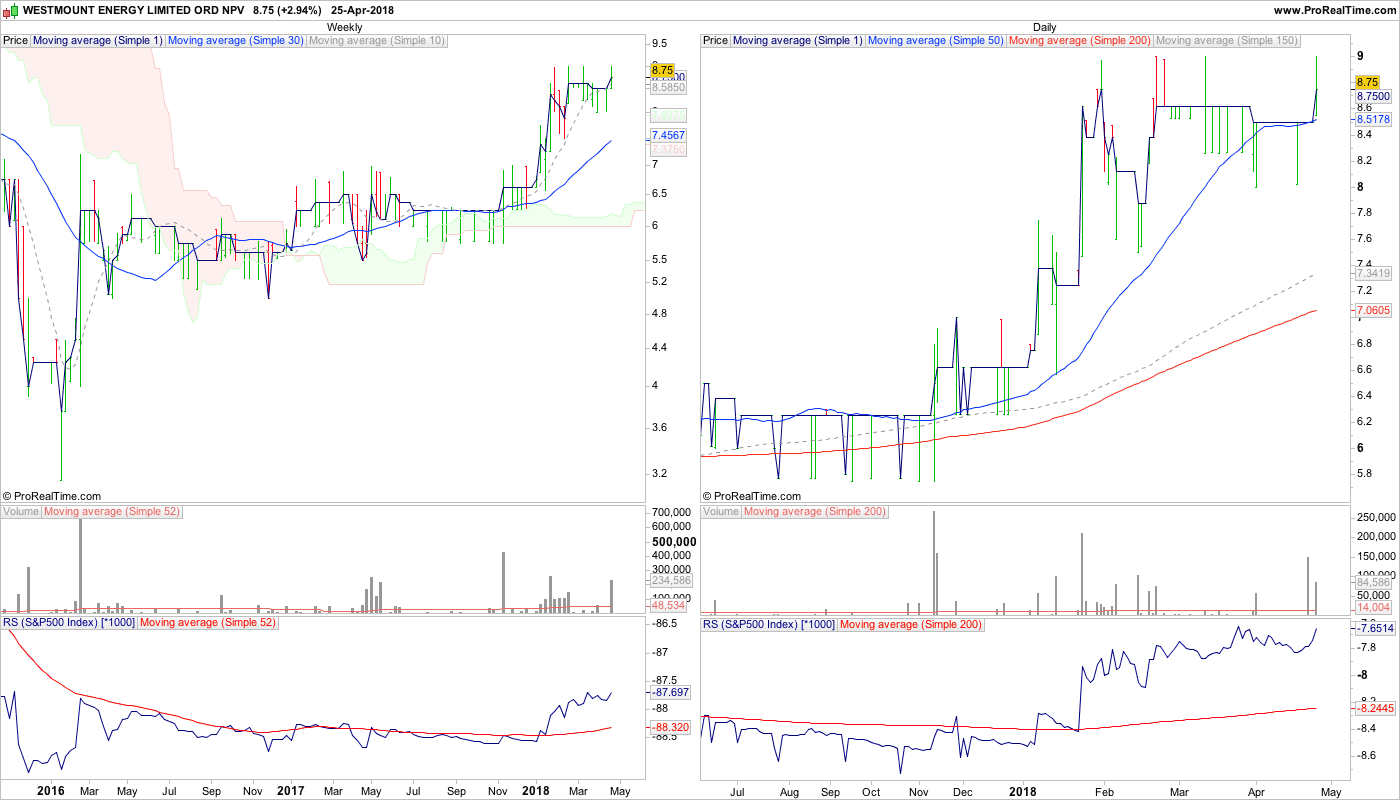Click the Dec label on the Daily time axis

(964, 792)
